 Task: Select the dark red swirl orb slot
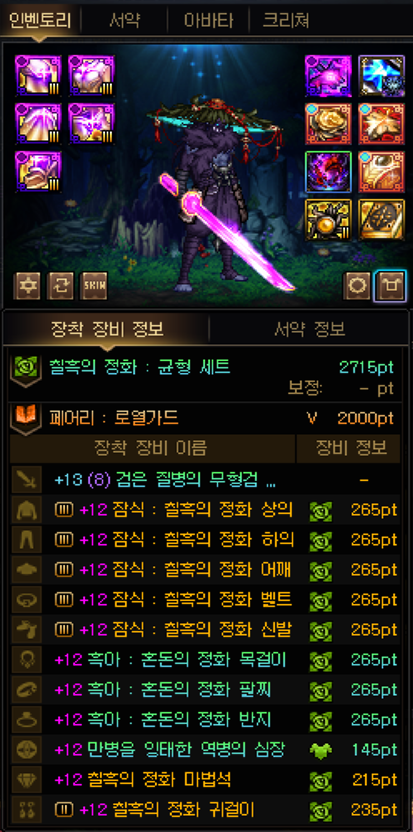[328, 172]
